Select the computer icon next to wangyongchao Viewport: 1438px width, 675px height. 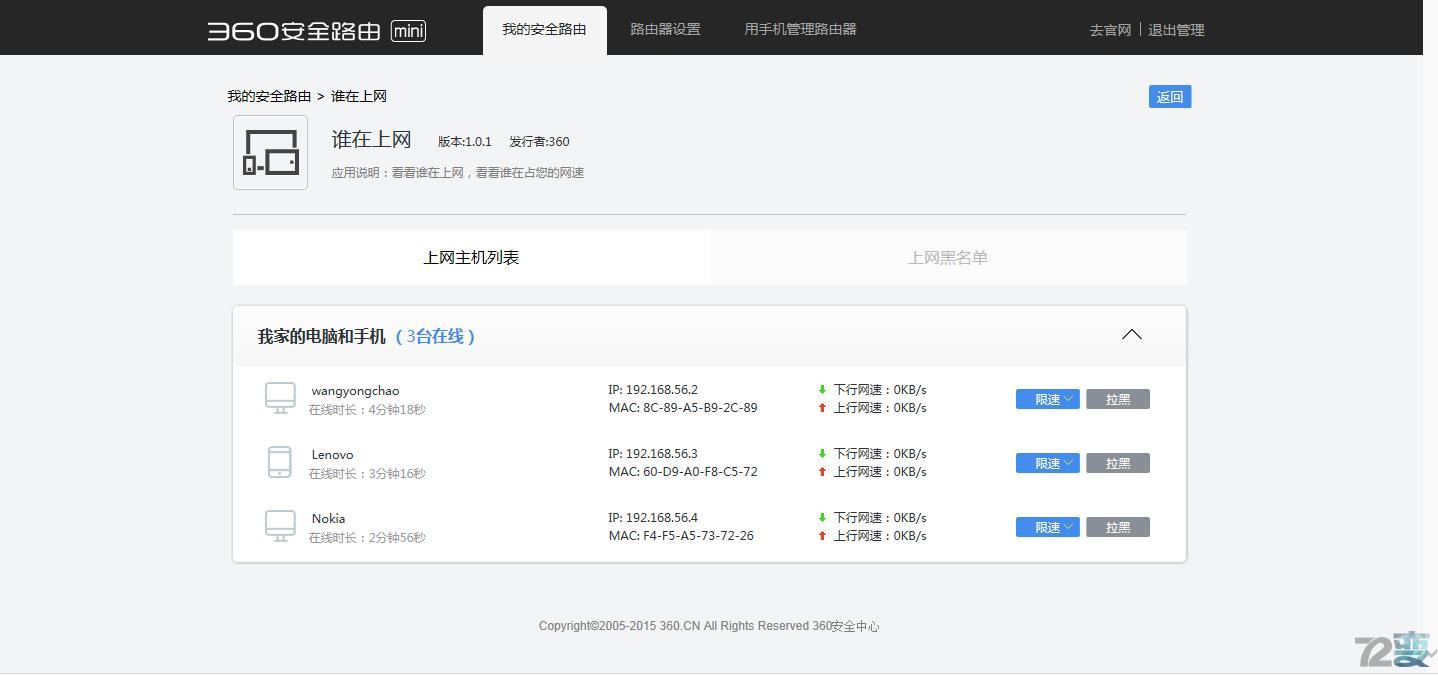point(280,398)
